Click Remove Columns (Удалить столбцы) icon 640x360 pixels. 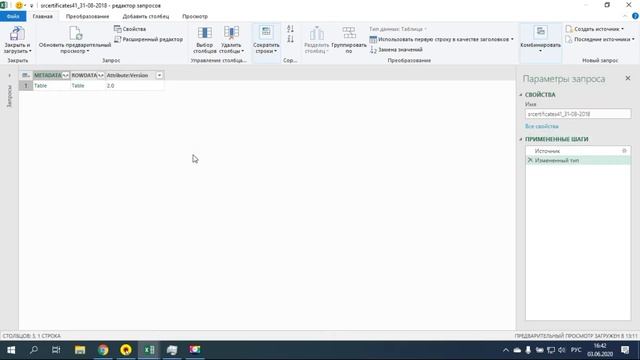[231, 33]
